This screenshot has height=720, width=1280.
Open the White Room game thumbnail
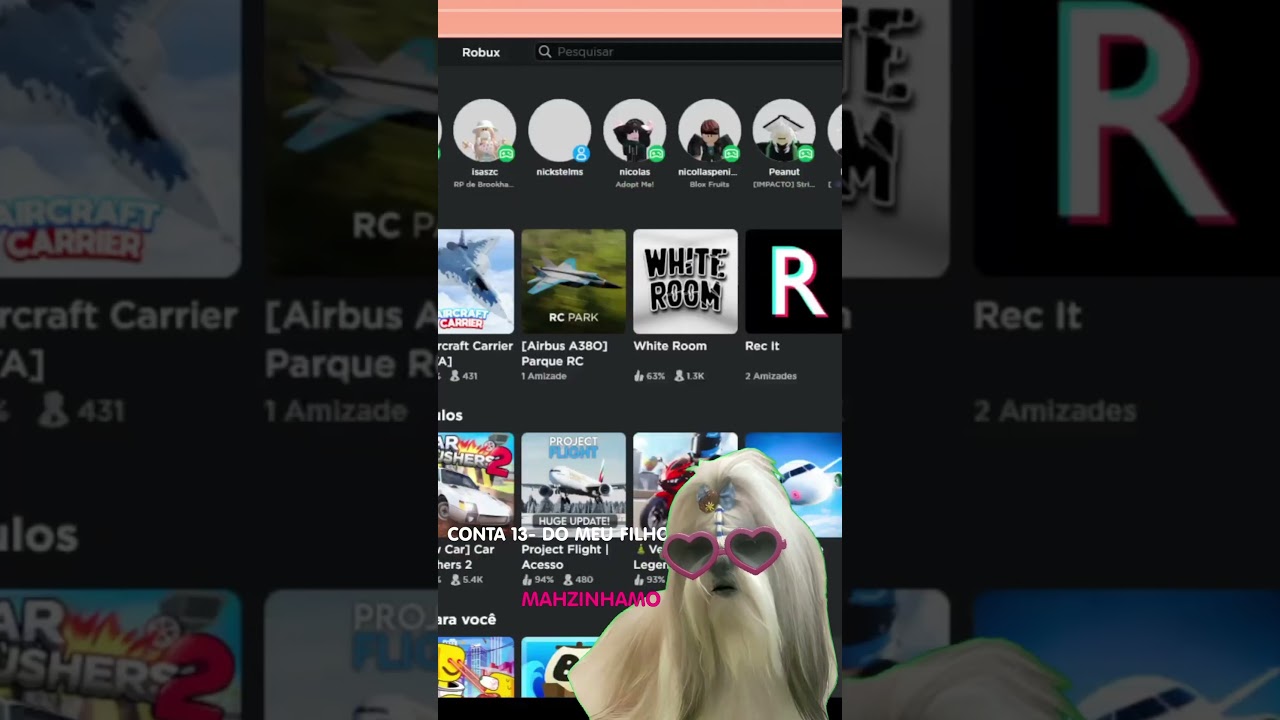(685, 281)
